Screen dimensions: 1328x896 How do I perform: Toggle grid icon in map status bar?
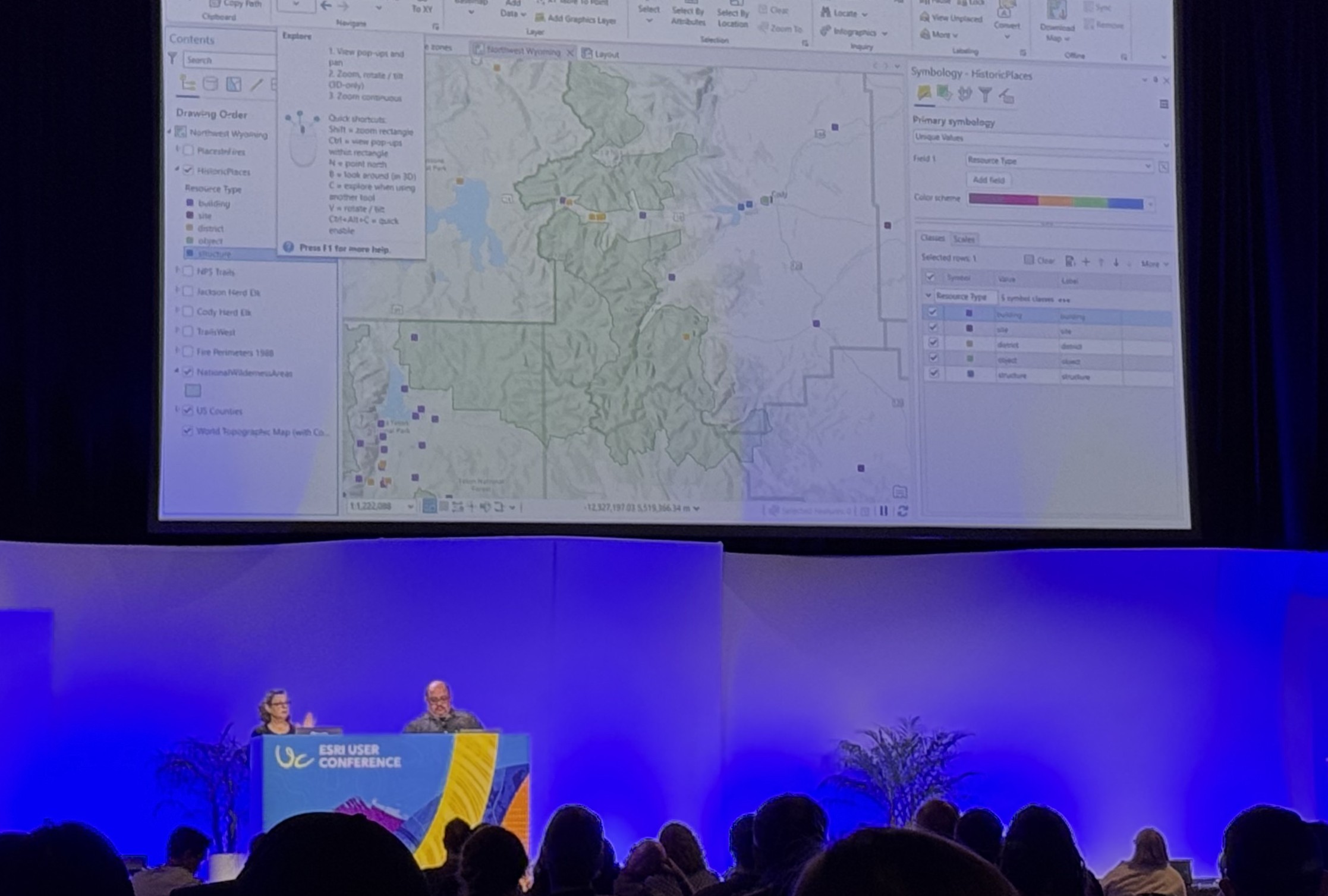point(443,507)
